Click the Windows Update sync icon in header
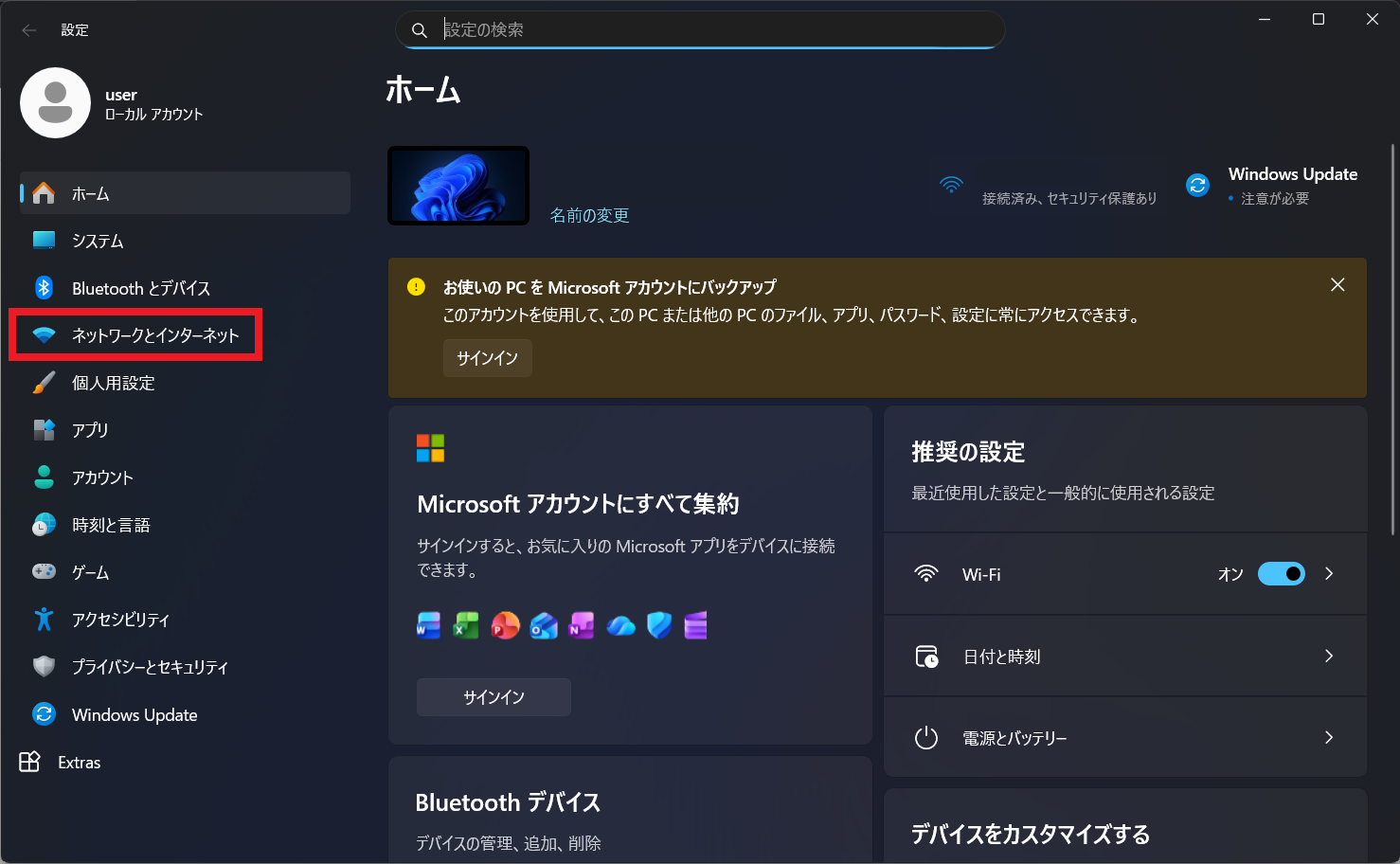This screenshot has width=1400, height=864. pyautogui.click(x=1197, y=186)
